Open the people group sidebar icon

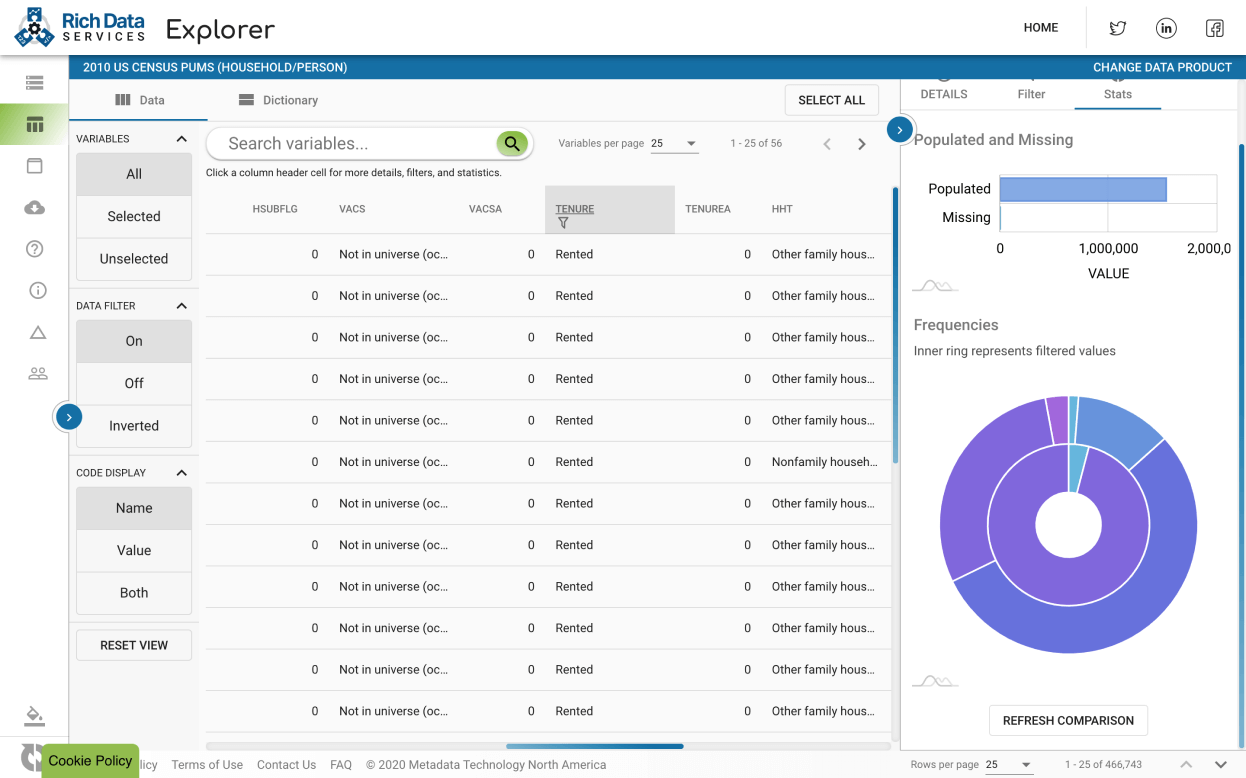(38, 374)
